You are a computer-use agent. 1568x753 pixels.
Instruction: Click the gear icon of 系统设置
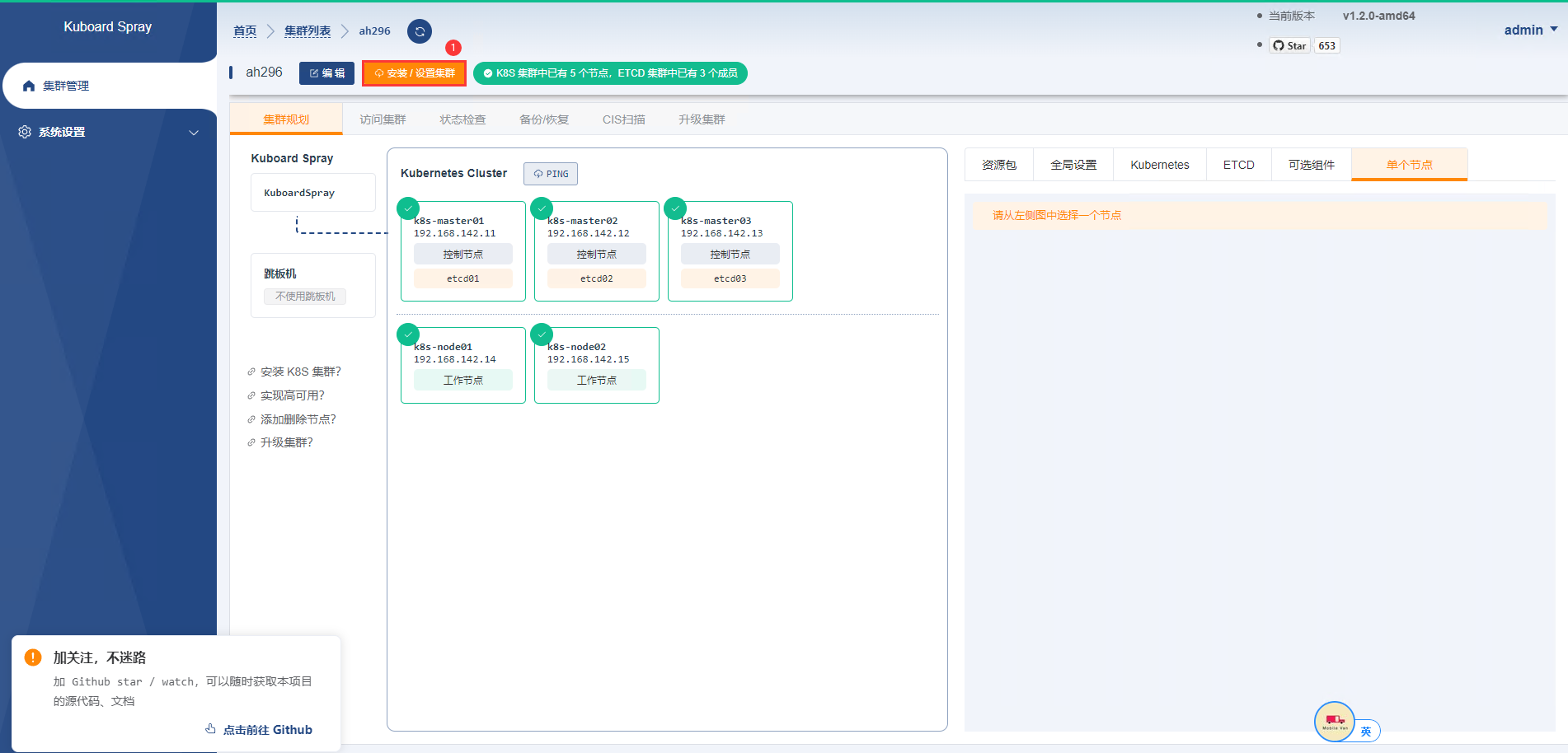pos(25,132)
